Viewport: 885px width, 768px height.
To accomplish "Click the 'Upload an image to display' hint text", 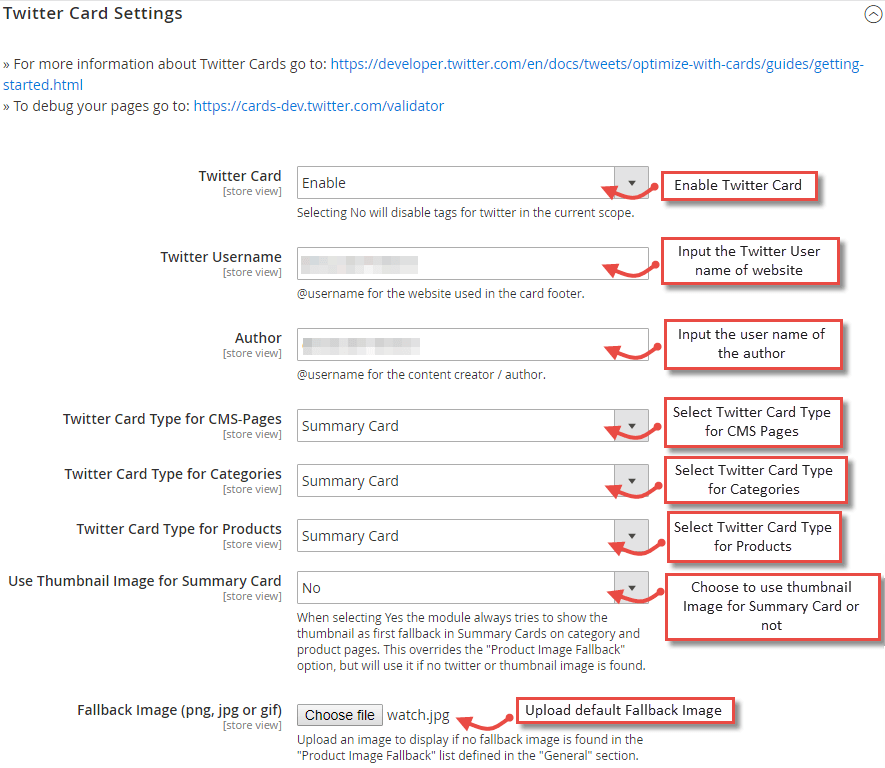I will pos(470,747).
